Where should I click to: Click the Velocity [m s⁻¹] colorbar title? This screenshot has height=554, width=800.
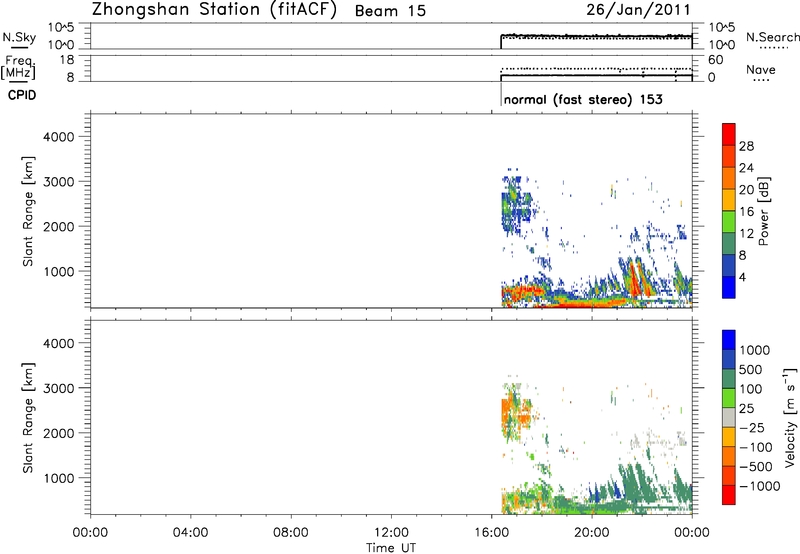pyautogui.click(x=790, y=417)
